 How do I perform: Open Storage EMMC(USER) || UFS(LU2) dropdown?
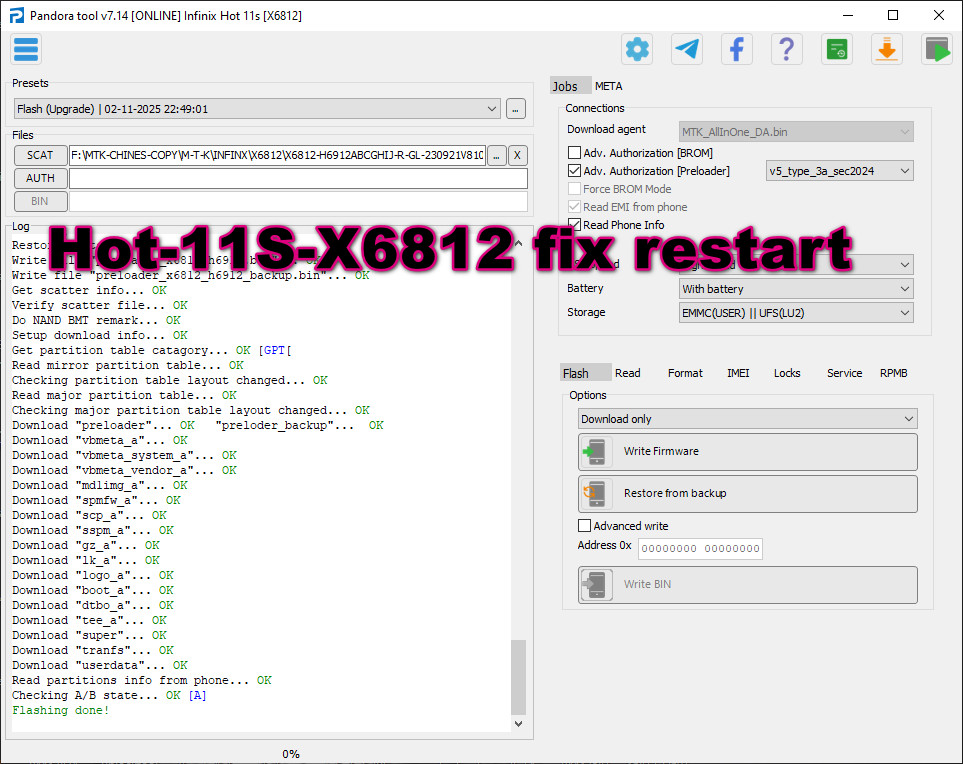(796, 313)
